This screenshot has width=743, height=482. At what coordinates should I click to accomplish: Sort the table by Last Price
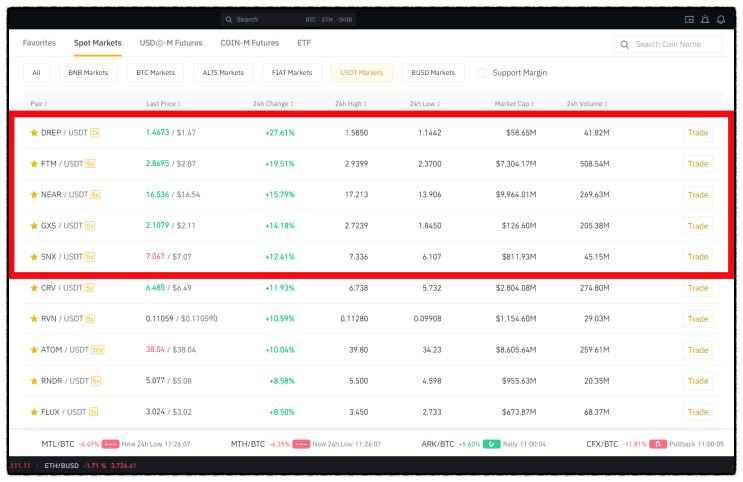click(x=163, y=104)
